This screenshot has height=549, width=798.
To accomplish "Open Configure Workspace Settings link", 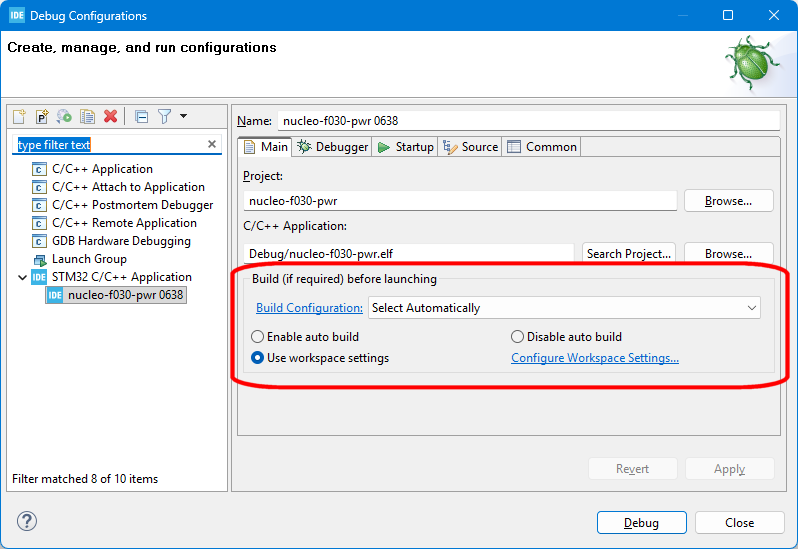I will (x=595, y=358).
